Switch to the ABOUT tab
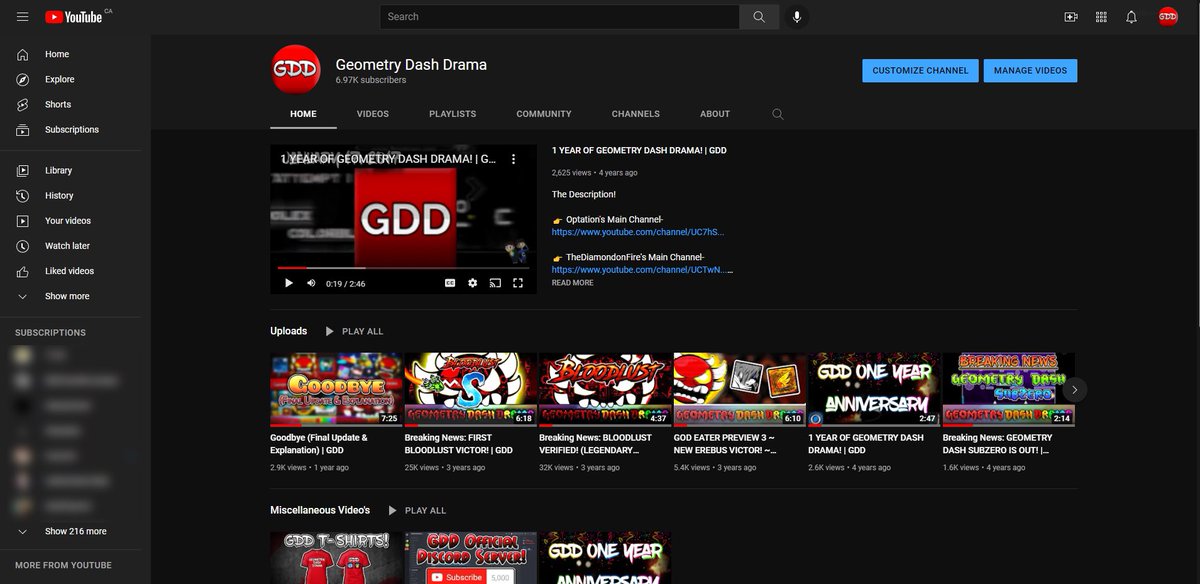 click(x=715, y=114)
